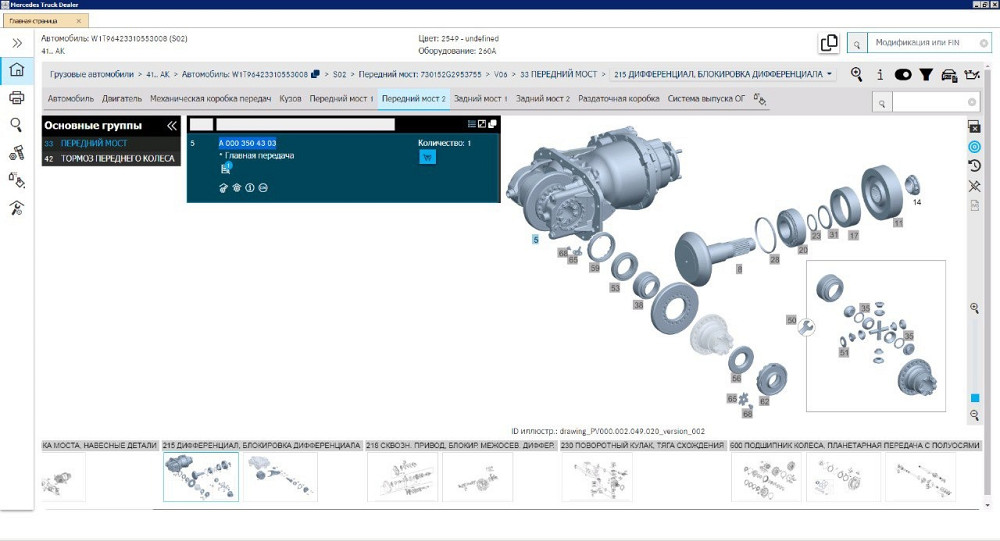Viewport: 1000px width, 541px height.
Task: Click the copy windows icon near FIN search
Action: click(x=828, y=43)
